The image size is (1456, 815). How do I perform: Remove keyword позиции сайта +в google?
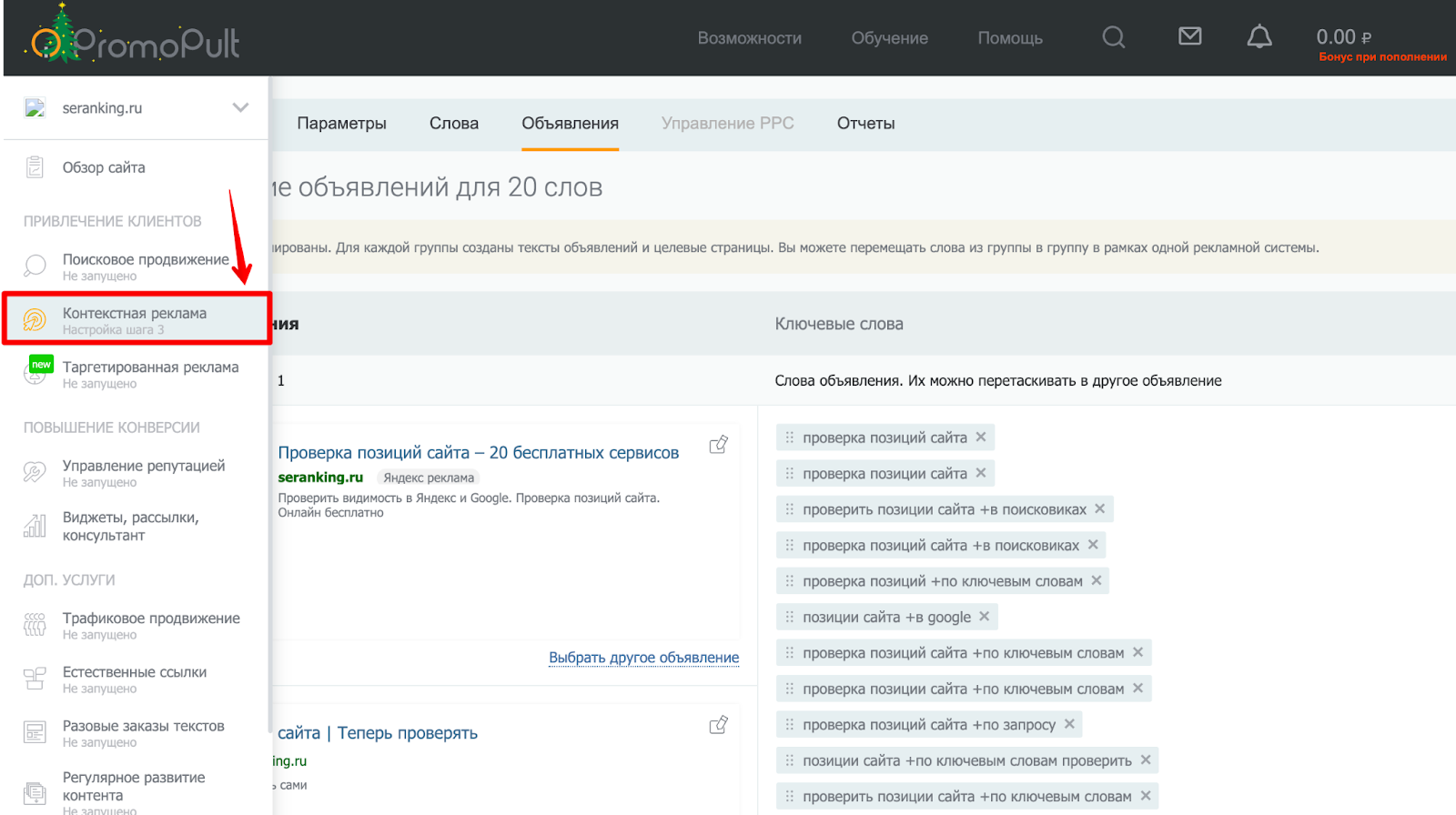coord(985,617)
